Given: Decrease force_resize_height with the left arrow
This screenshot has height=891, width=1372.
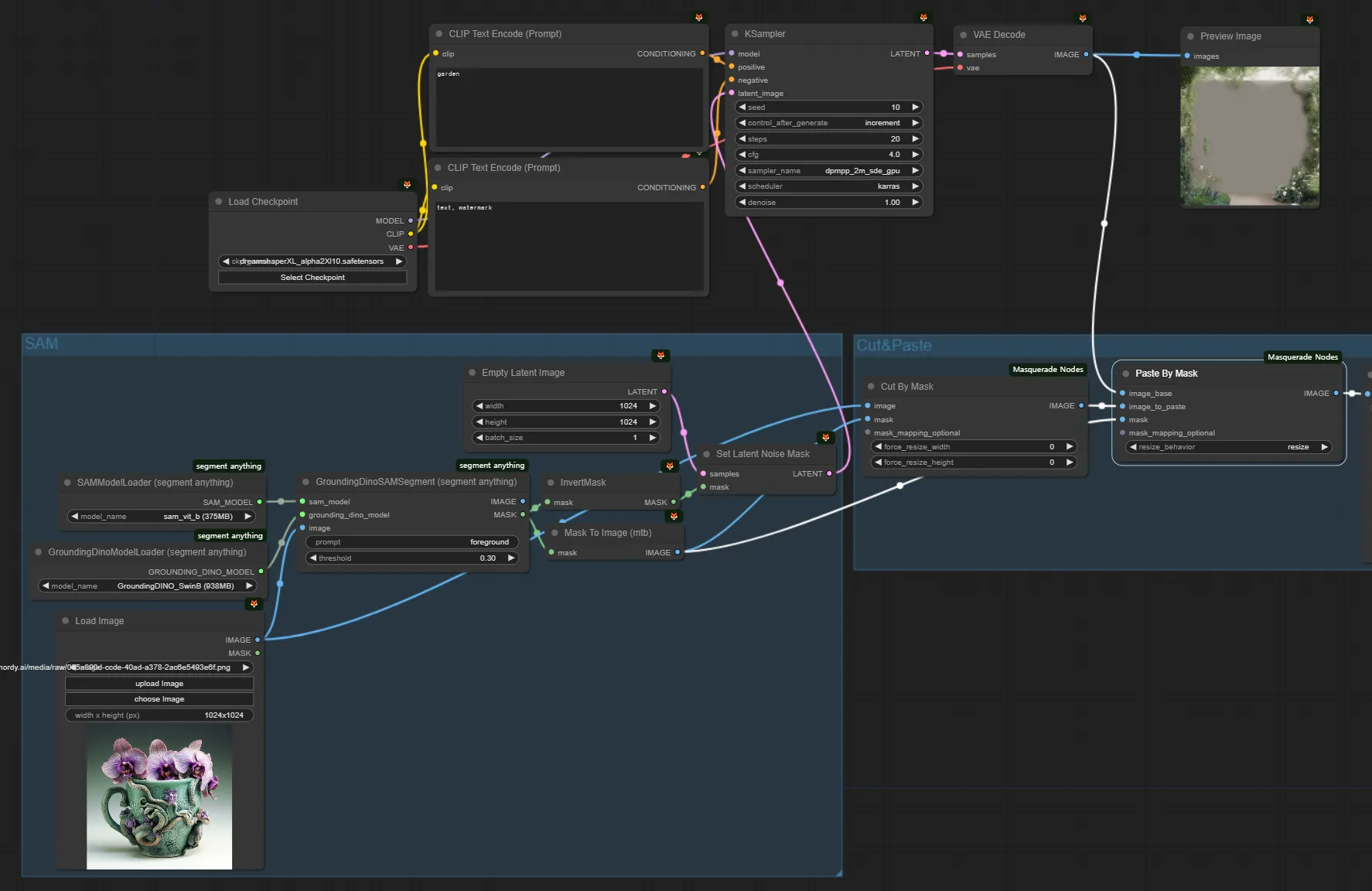Looking at the screenshot, I should pos(879,463).
